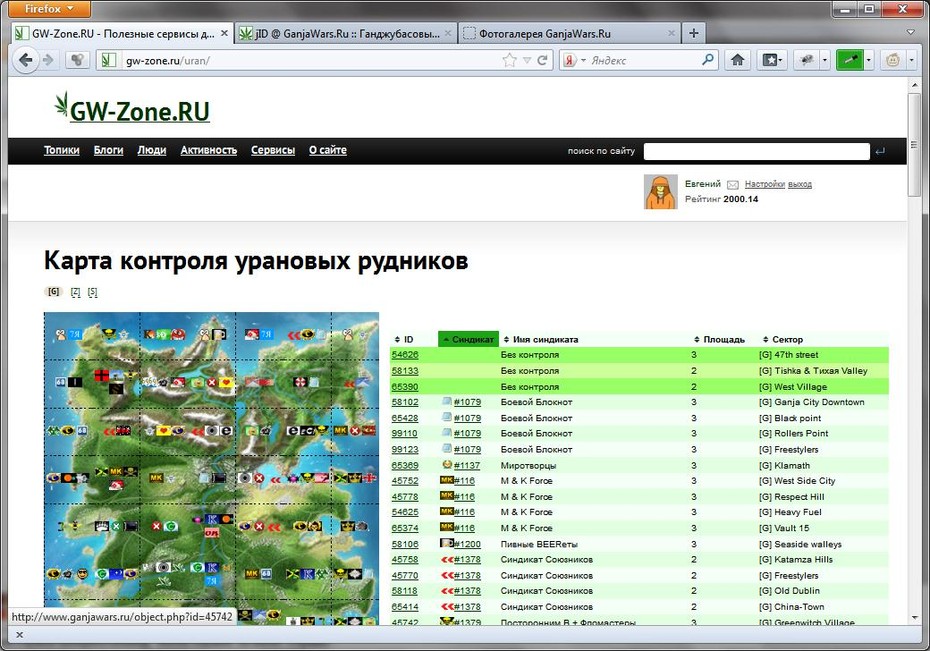Switch to the Фотогалерея GanjaWars.Ru tab
The image size is (930, 651).
[x=569, y=34]
